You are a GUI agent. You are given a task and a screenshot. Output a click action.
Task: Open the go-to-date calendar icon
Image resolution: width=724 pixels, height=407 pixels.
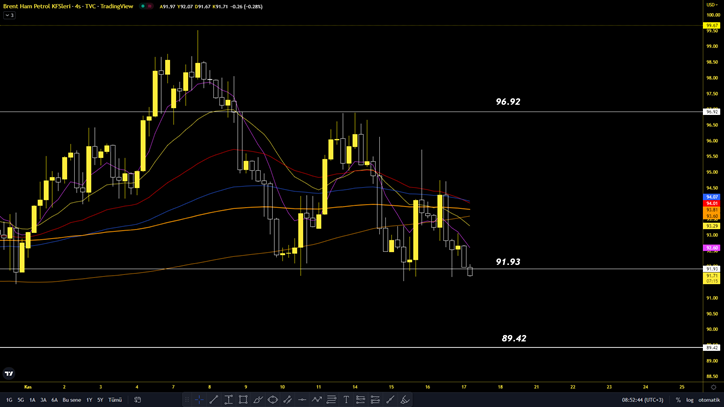tap(138, 399)
